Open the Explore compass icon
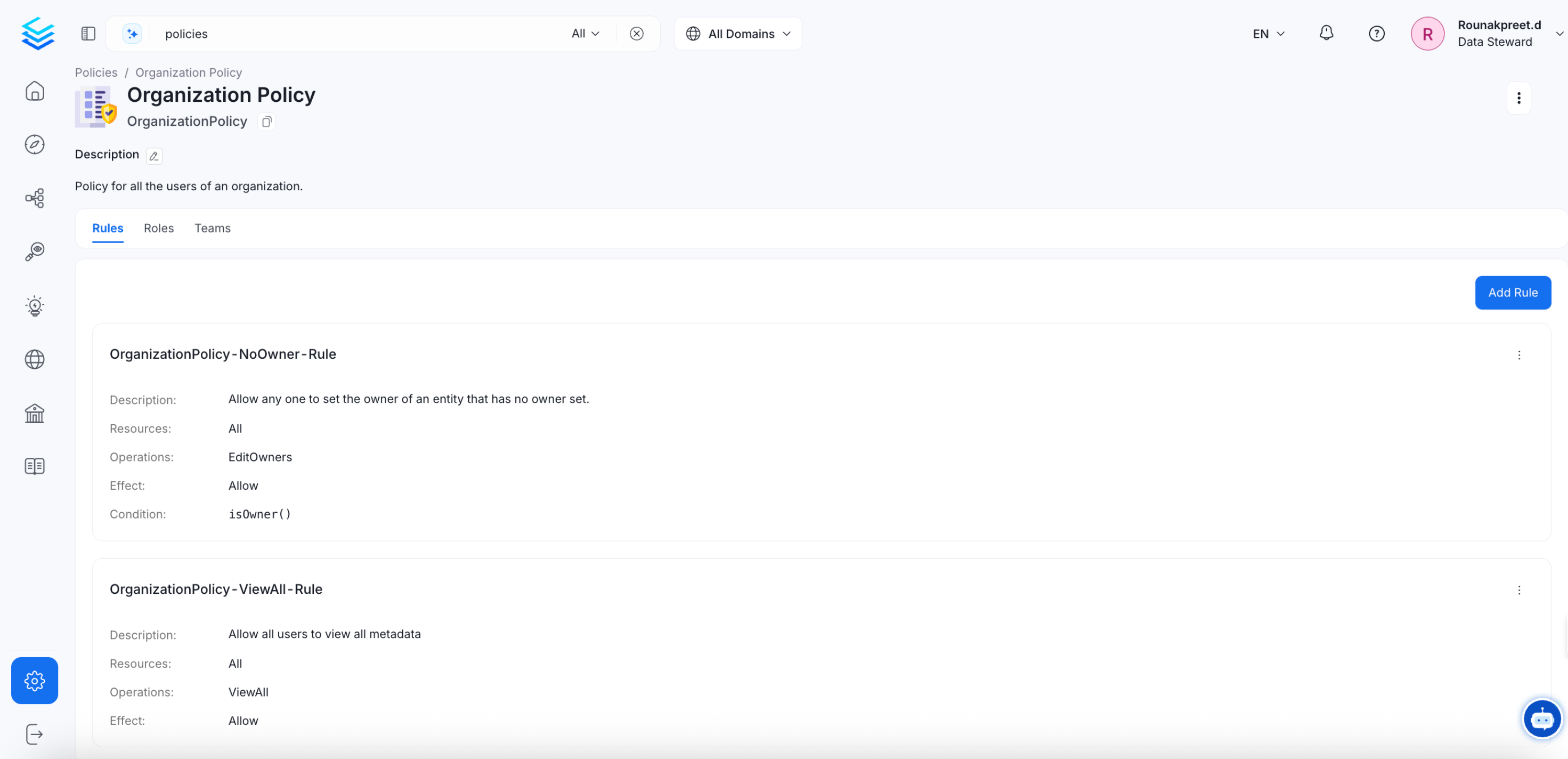The height and width of the screenshot is (759, 1568). tap(35, 144)
